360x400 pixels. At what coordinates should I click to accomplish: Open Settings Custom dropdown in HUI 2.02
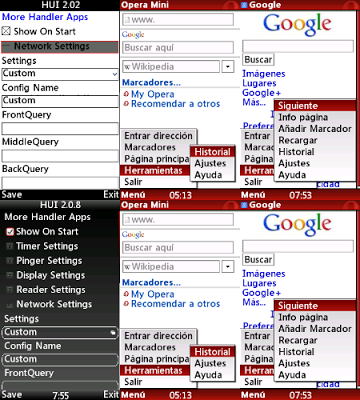[x=60, y=74]
